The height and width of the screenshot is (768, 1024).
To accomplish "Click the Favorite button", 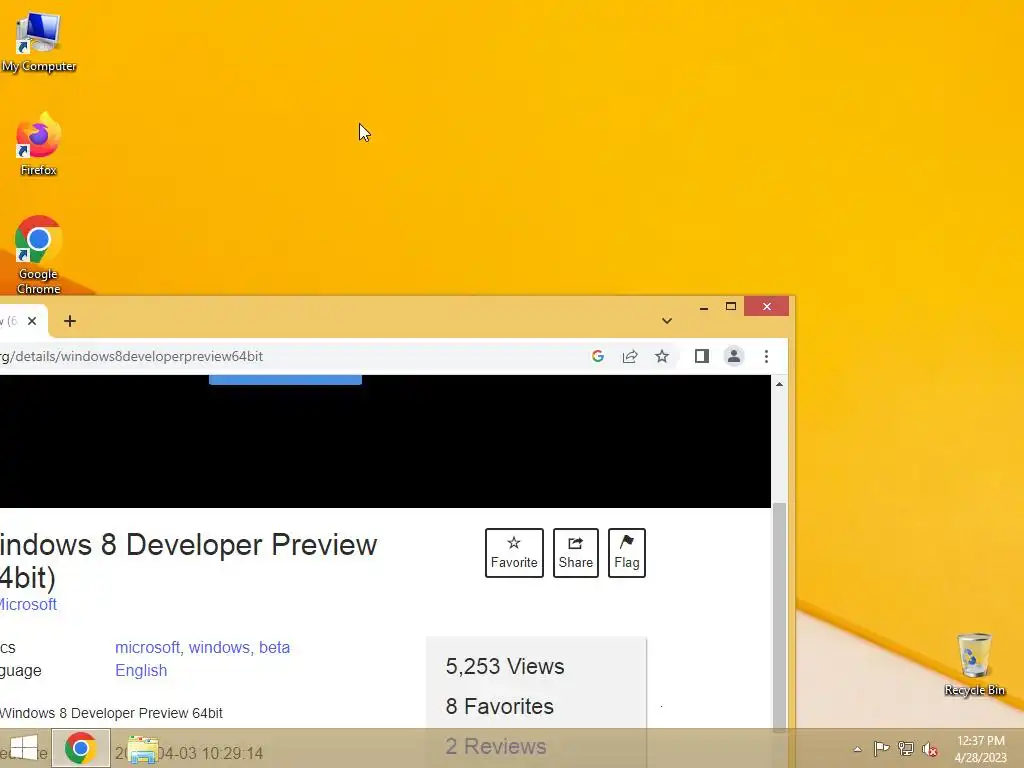I will click(x=514, y=552).
